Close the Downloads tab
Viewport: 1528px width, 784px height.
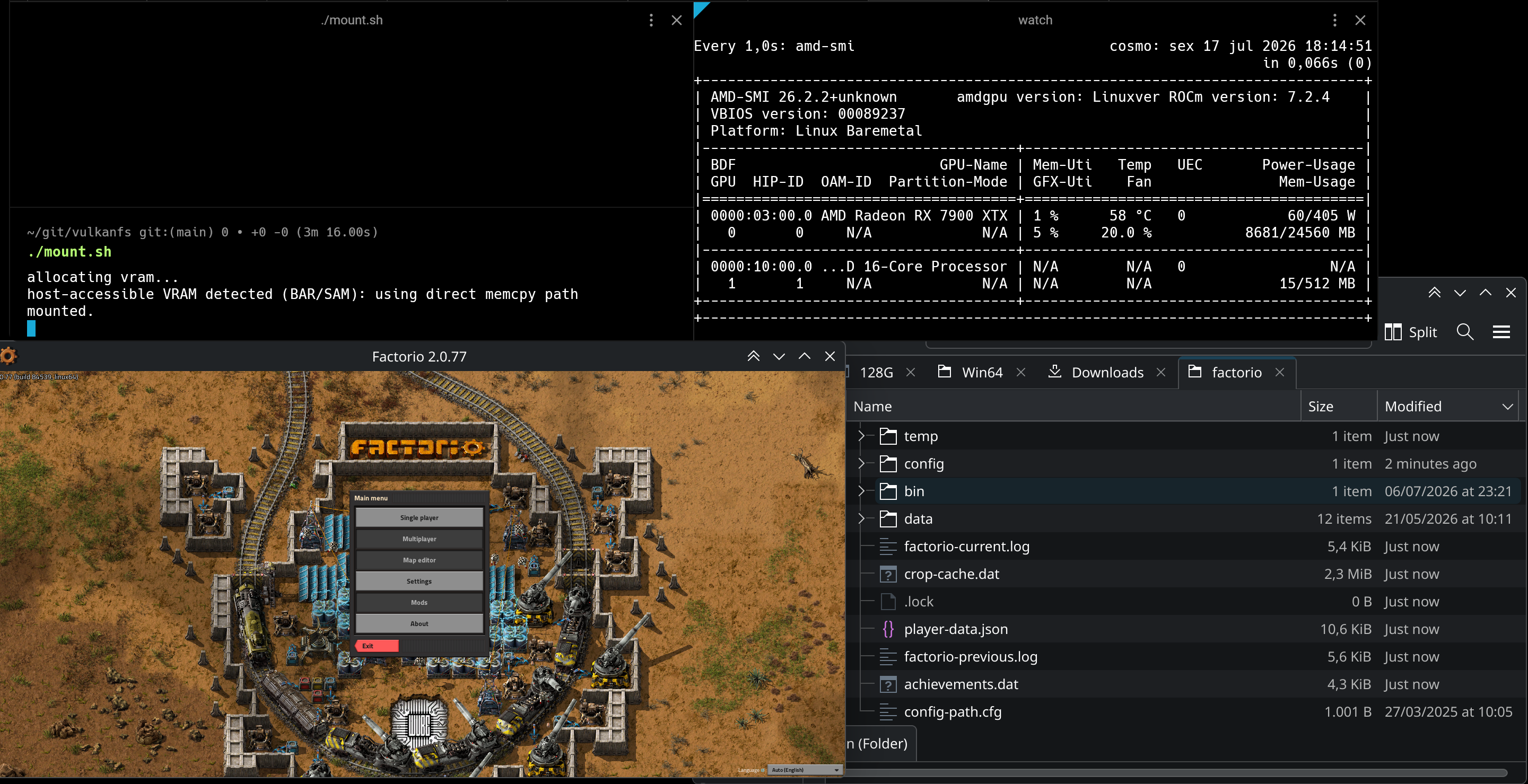(x=1161, y=373)
